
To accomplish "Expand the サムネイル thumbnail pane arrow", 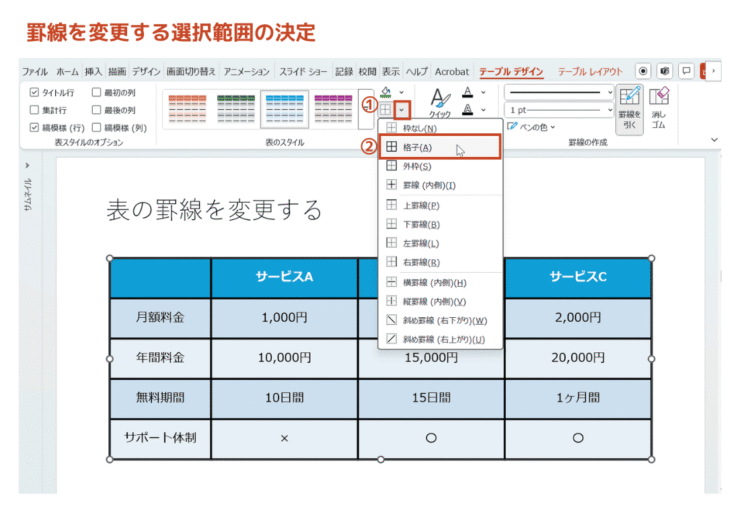I will point(27,165).
